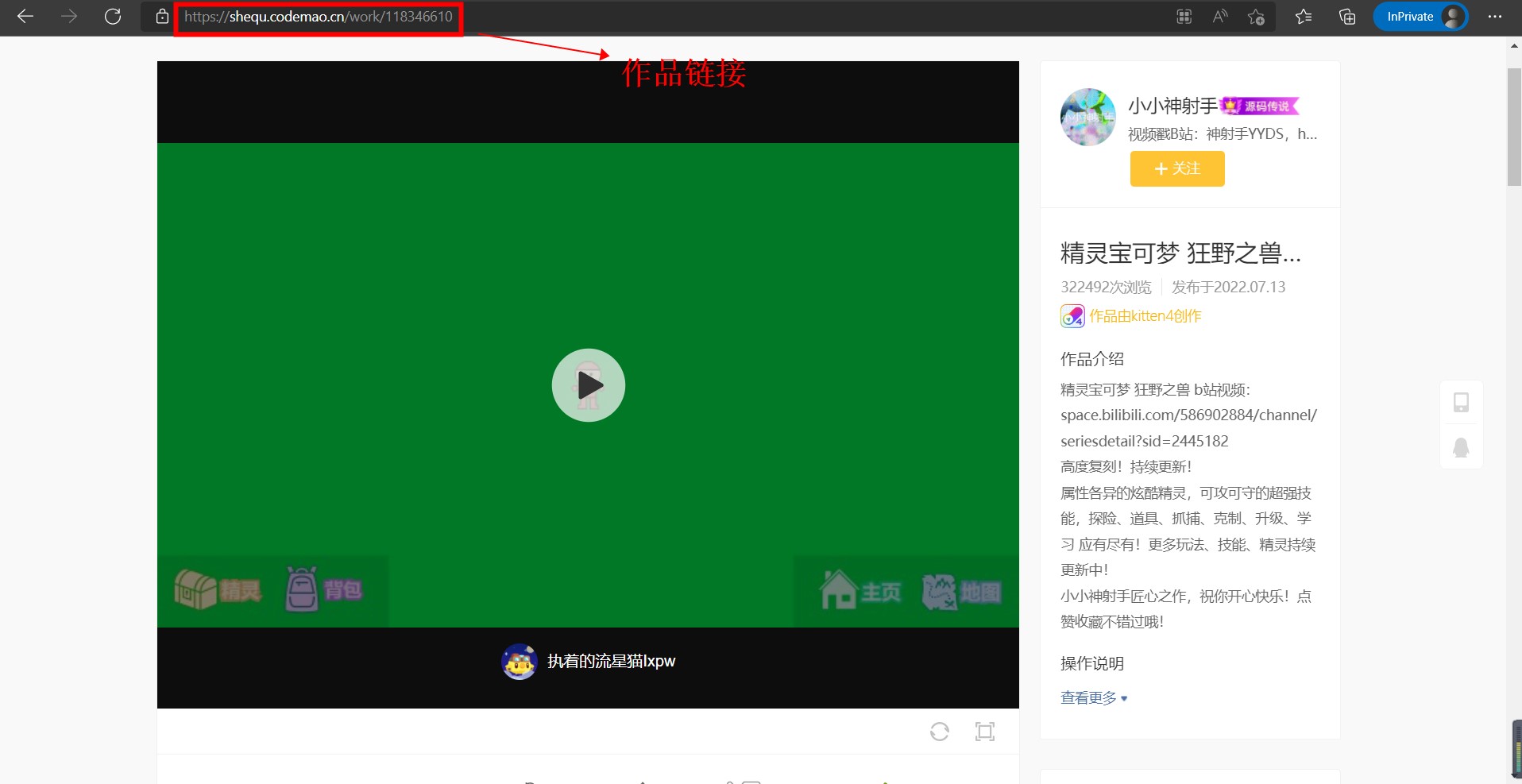Viewport: 1522px width, 784px height.
Task: Click the 322492次浏览 view count
Action: tap(1106, 288)
